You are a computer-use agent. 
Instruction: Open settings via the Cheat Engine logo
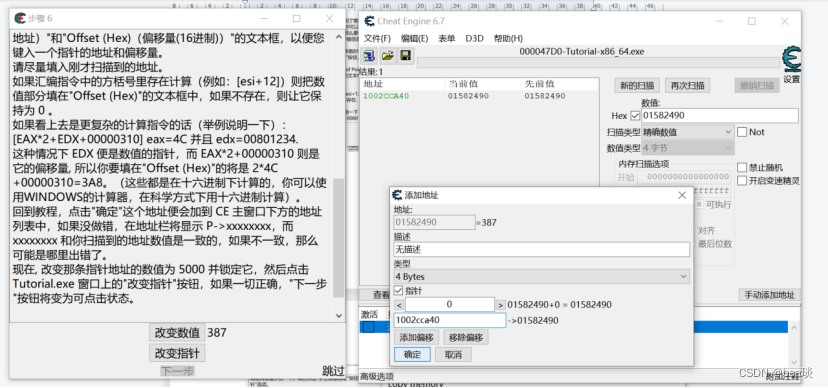click(x=791, y=60)
